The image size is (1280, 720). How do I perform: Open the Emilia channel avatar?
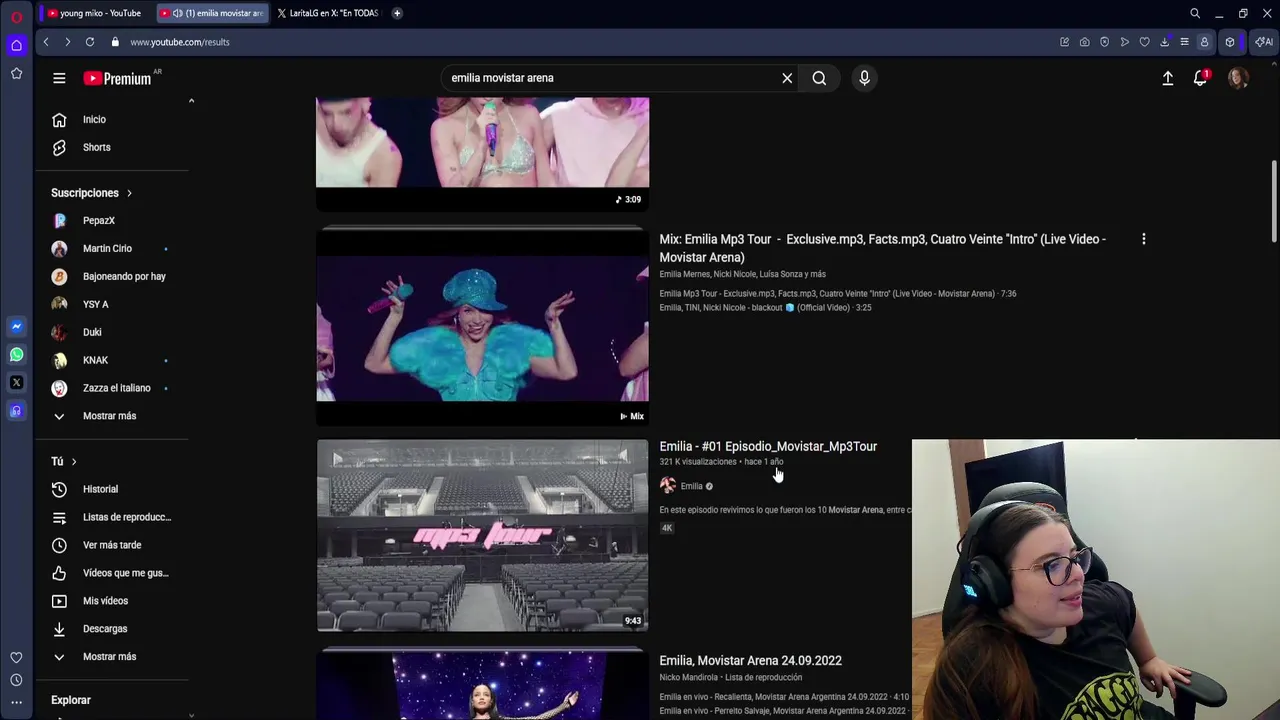(668, 486)
